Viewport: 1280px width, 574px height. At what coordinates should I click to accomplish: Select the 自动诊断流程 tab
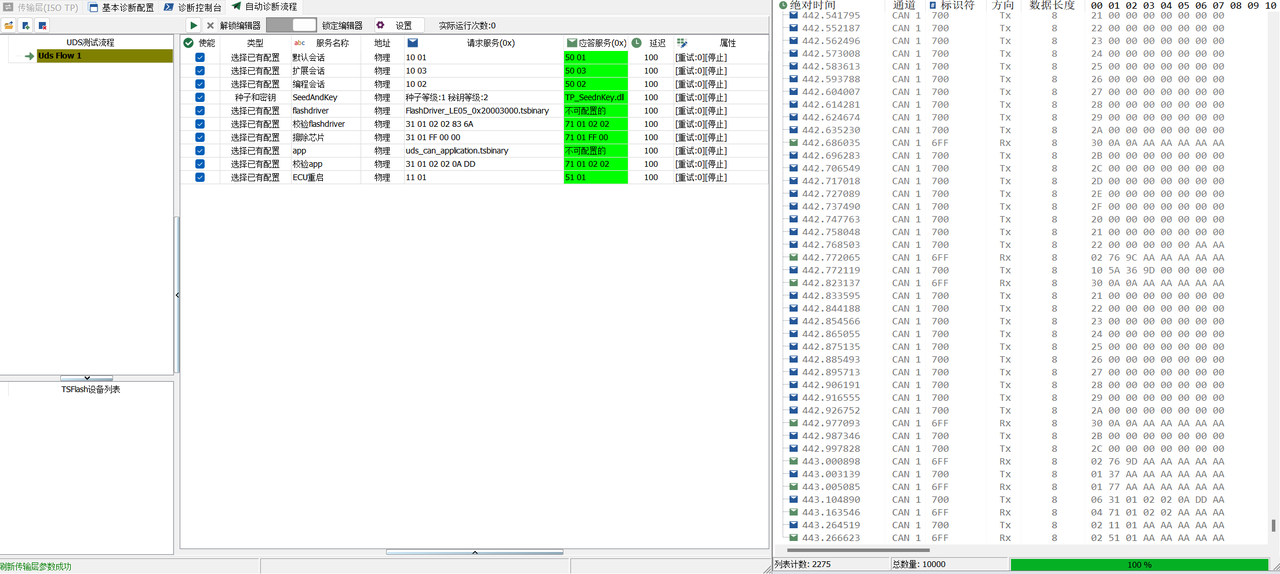pos(264,7)
